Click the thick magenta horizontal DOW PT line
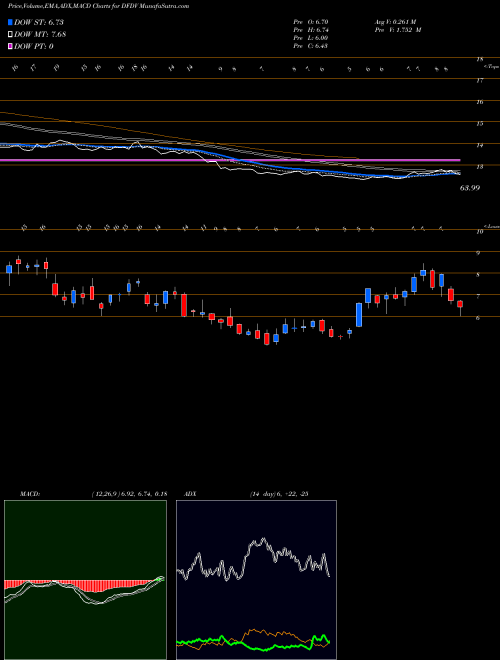The width and height of the screenshot is (500, 660). point(230,160)
